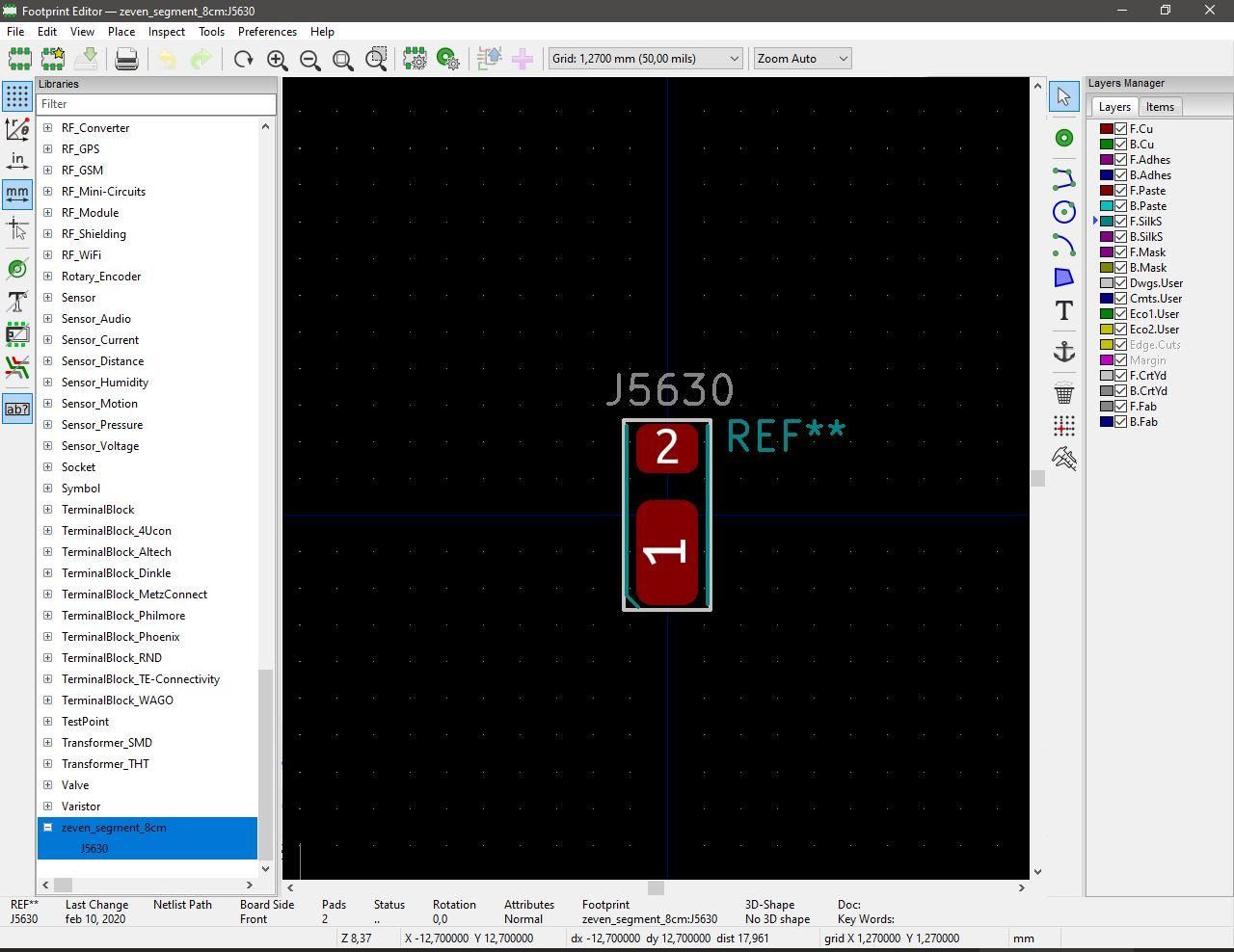Image resolution: width=1234 pixels, height=952 pixels.
Task: Open the Inspect menu
Action: pyautogui.click(x=166, y=31)
